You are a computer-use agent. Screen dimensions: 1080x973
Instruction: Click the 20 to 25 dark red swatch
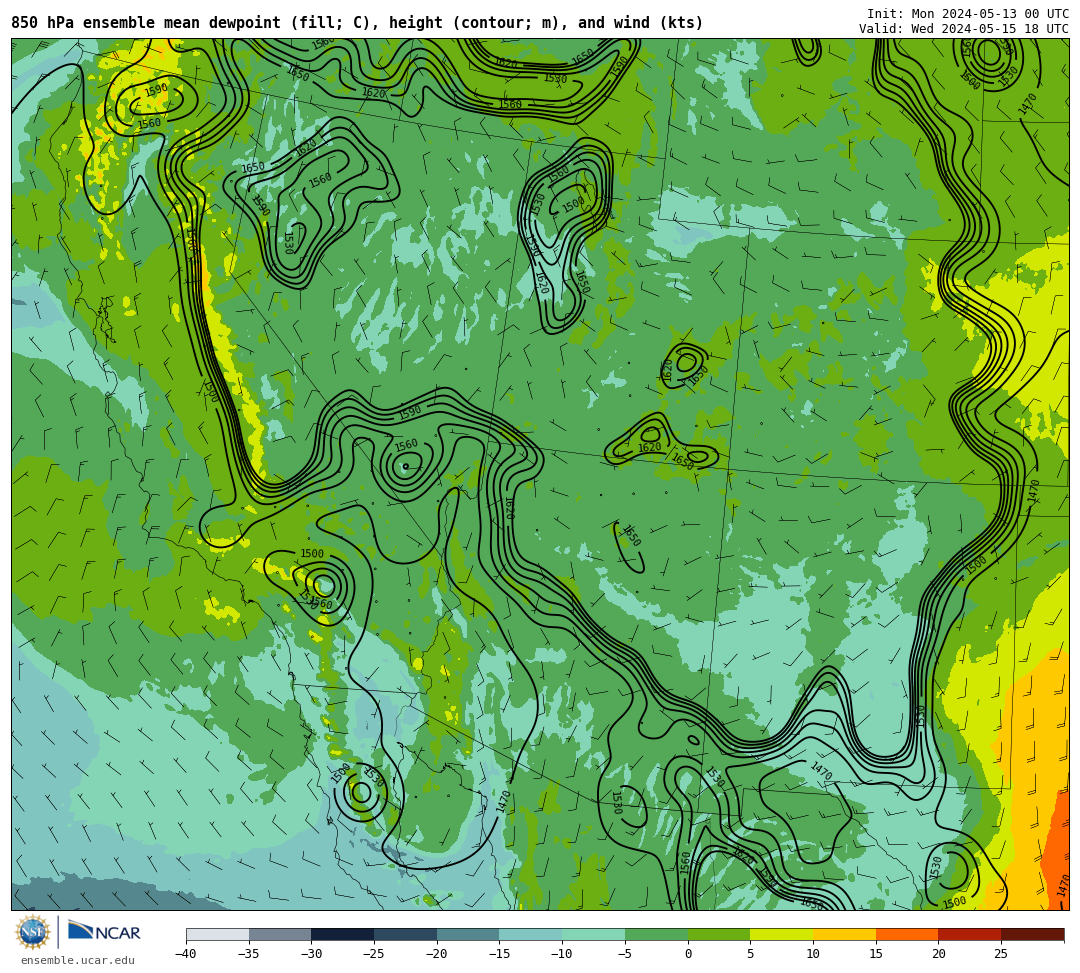(970, 934)
